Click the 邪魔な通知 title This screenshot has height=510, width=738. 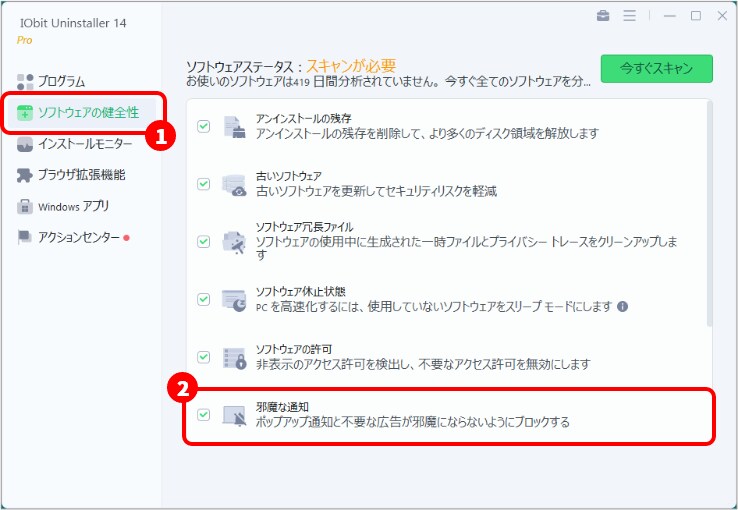click(282, 407)
